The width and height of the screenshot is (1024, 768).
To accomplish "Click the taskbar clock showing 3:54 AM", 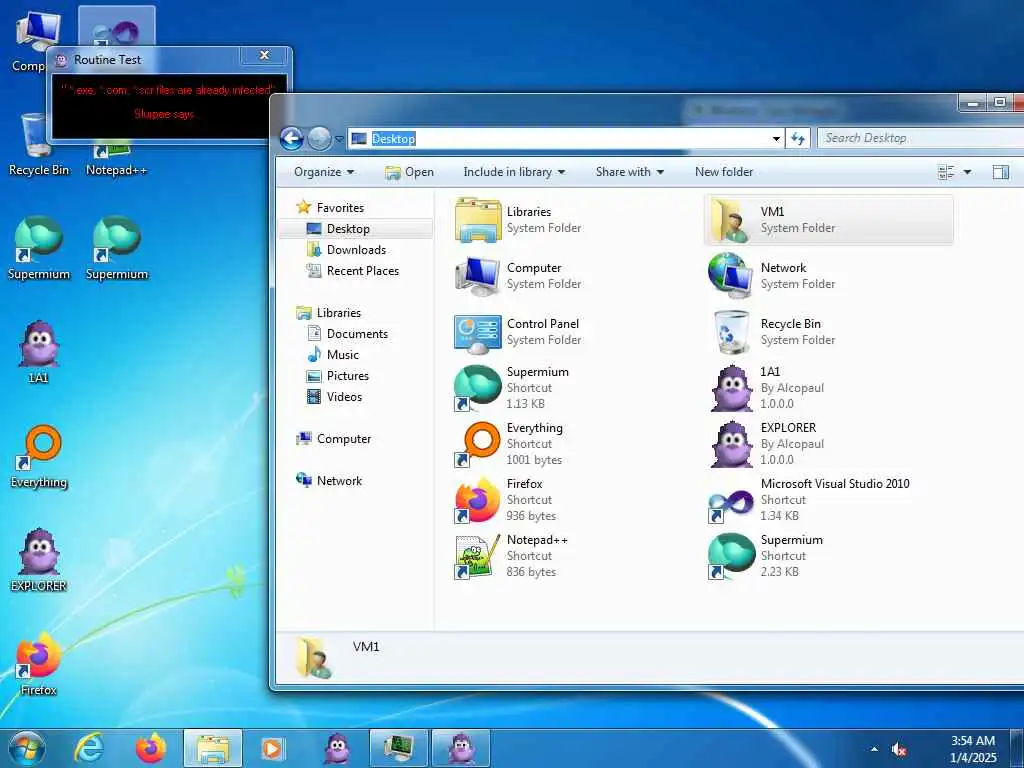I will coord(973,749).
